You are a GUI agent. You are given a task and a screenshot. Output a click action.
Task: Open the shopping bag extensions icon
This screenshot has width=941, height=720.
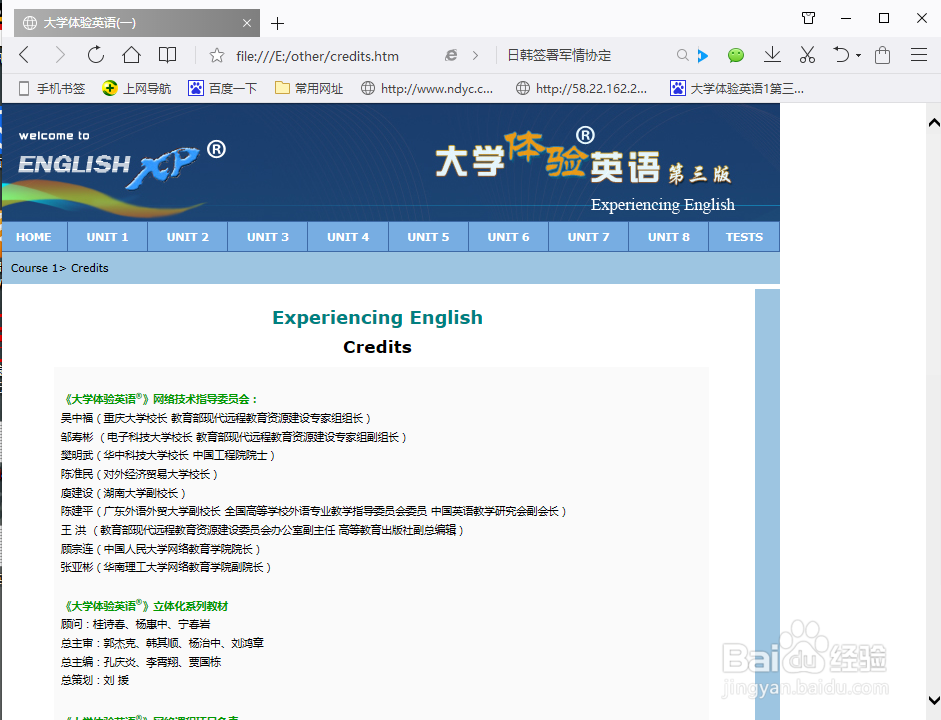[x=882, y=55]
